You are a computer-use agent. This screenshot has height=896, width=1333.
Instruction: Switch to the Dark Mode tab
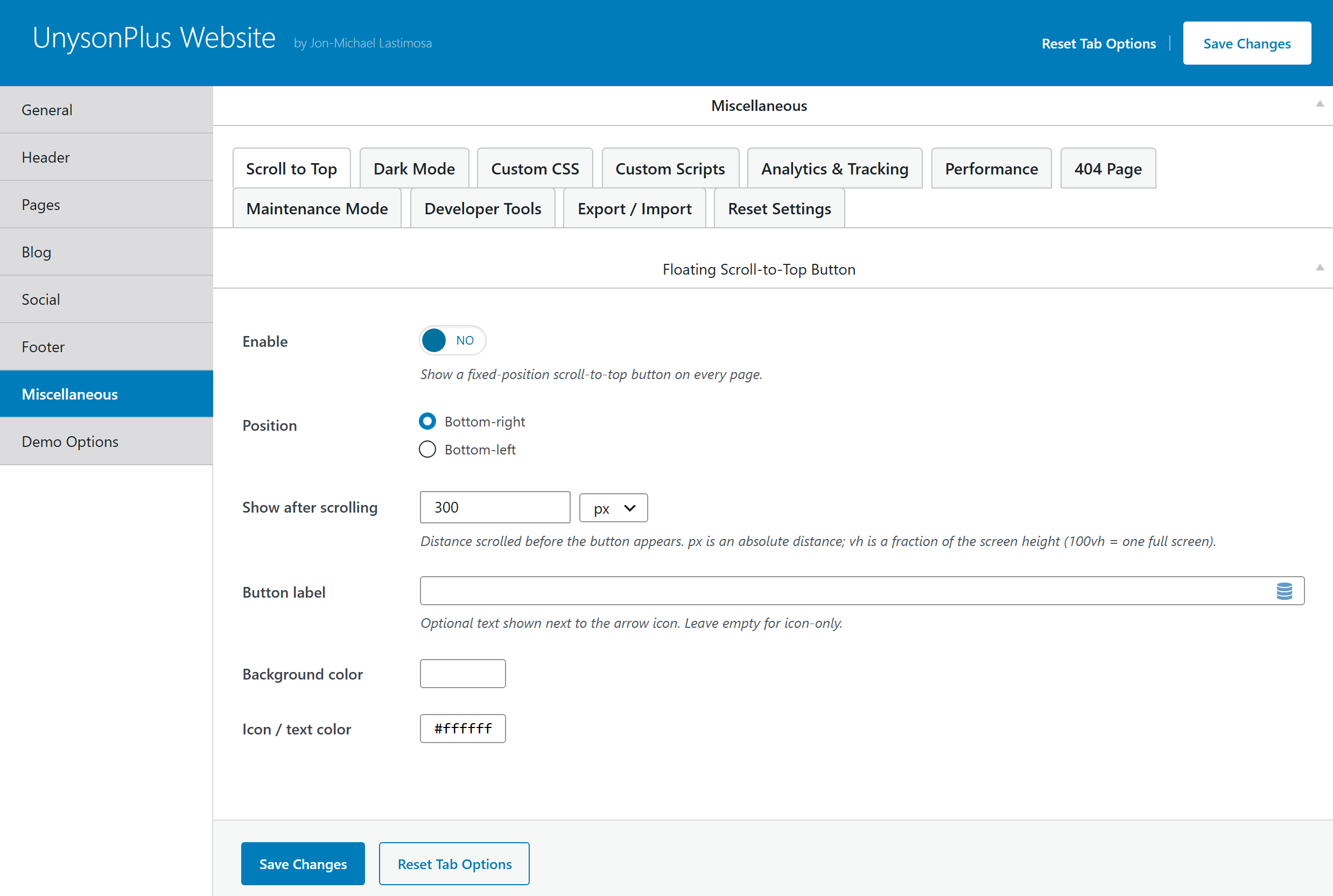[x=414, y=169]
